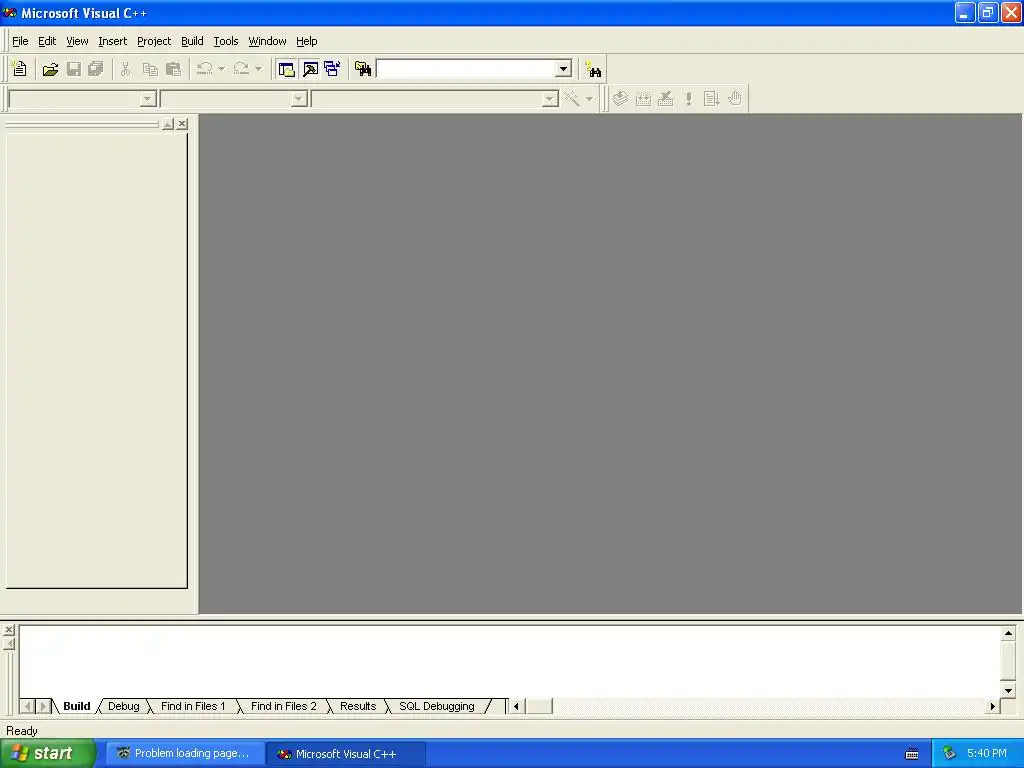Image resolution: width=1024 pixels, height=768 pixels.
Task: Click the Cut scissors icon
Action: (x=125, y=69)
